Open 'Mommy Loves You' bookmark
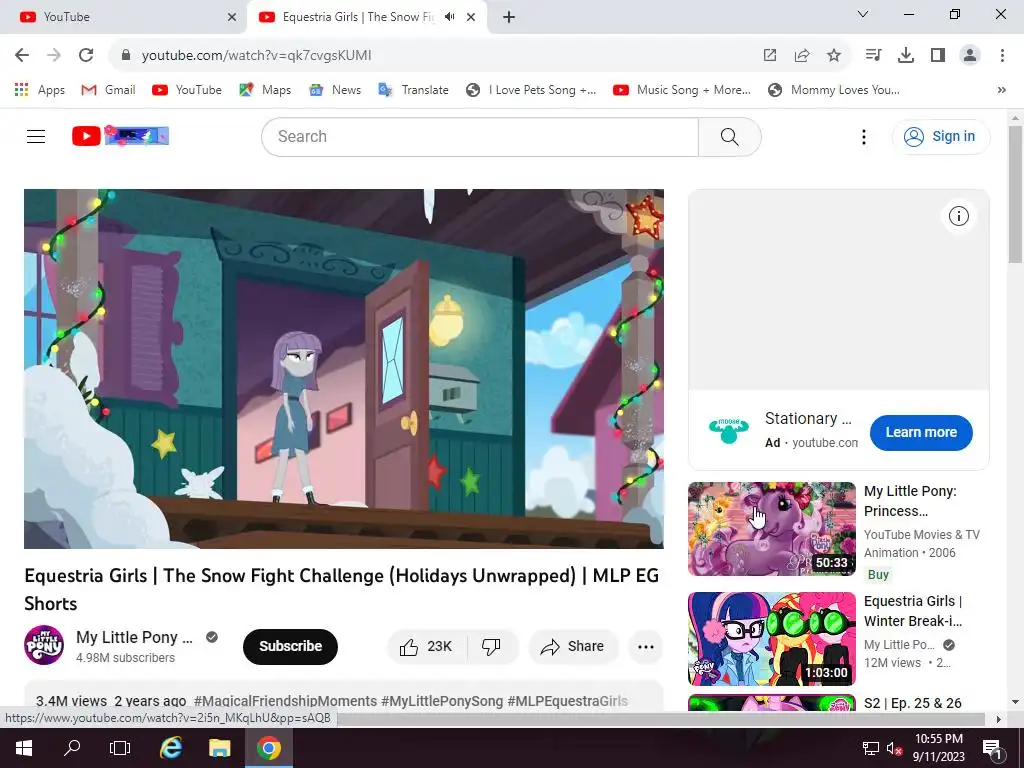The height and width of the screenshot is (768, 1024). (x=834, y=90)
